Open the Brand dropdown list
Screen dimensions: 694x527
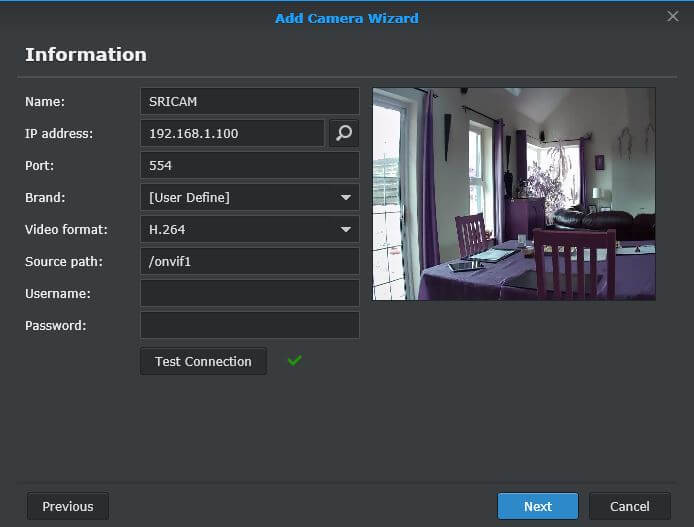tap(250, 197)
